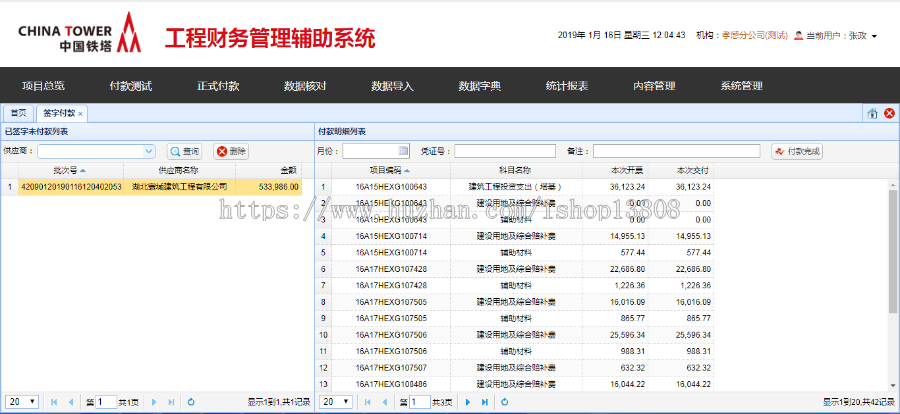
Task: Open the 正式付款 menu
Action: click(x=218, y=86)
